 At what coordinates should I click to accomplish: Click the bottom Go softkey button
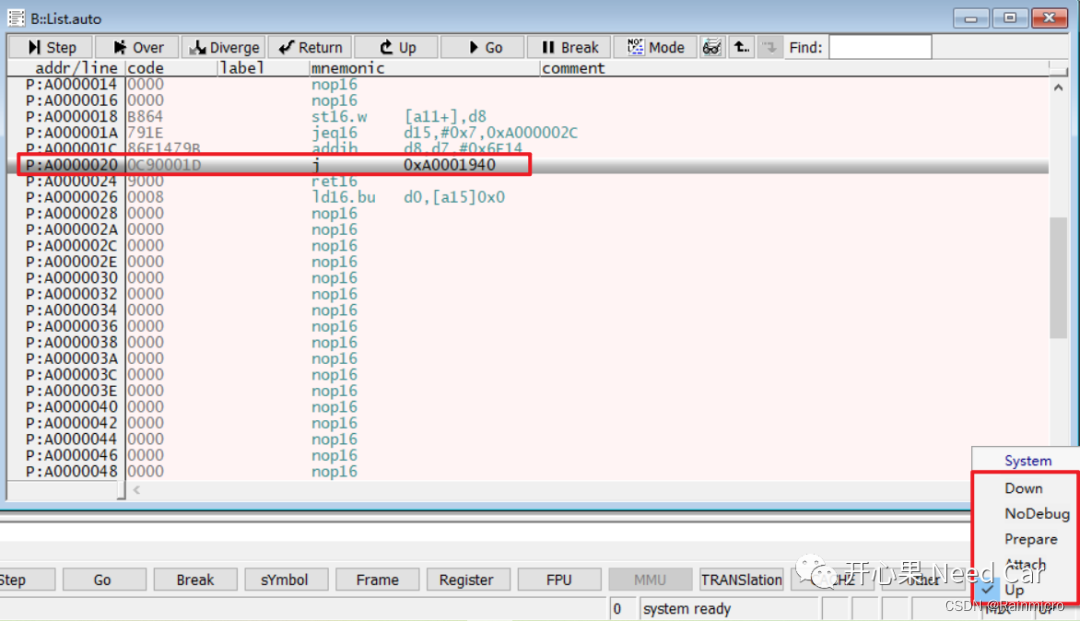103,580
